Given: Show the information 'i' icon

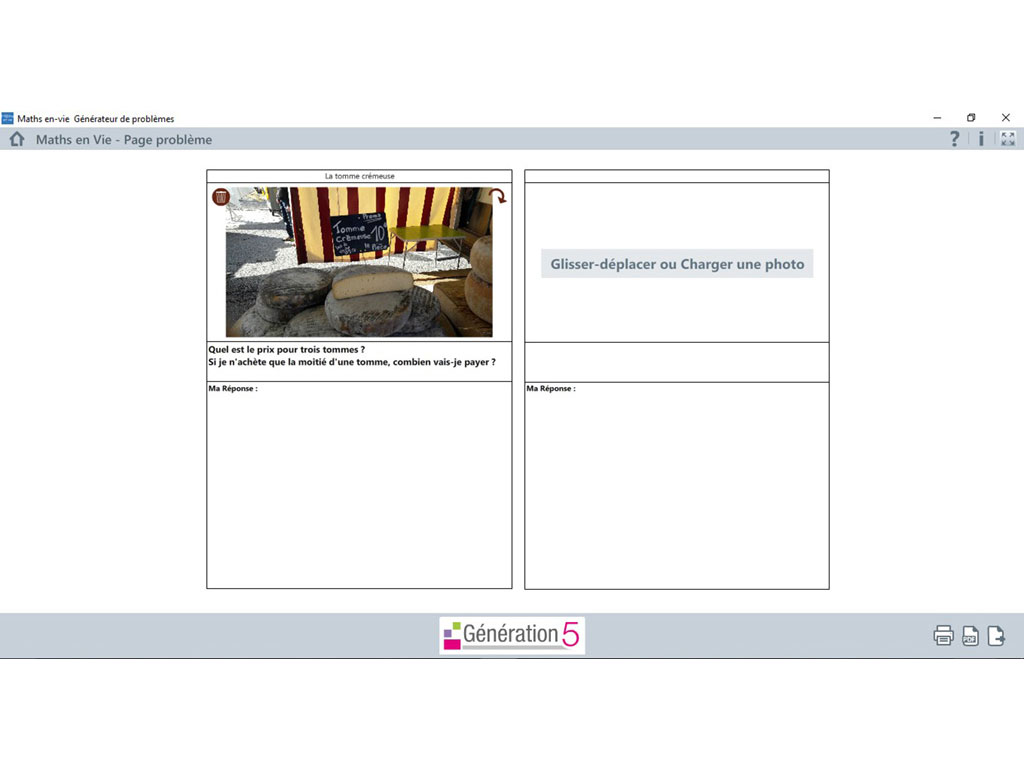Looking at the screenshot, I should (981, 139).
